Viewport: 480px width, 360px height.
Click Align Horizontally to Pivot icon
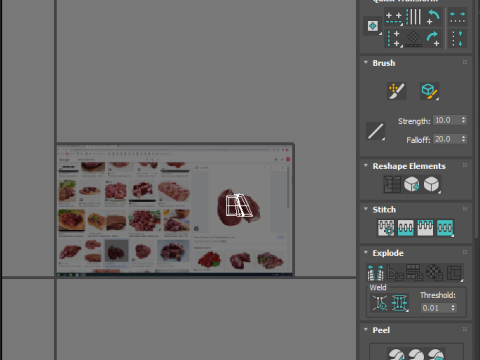394,17
